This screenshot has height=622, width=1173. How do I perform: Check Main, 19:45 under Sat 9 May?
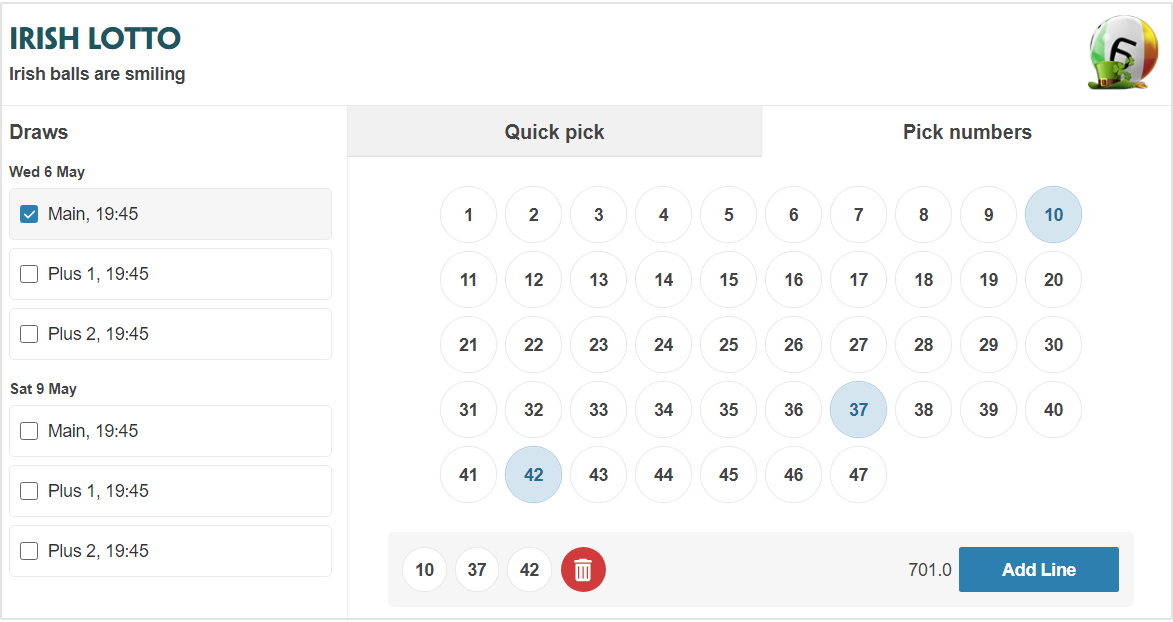click(28, 430)
